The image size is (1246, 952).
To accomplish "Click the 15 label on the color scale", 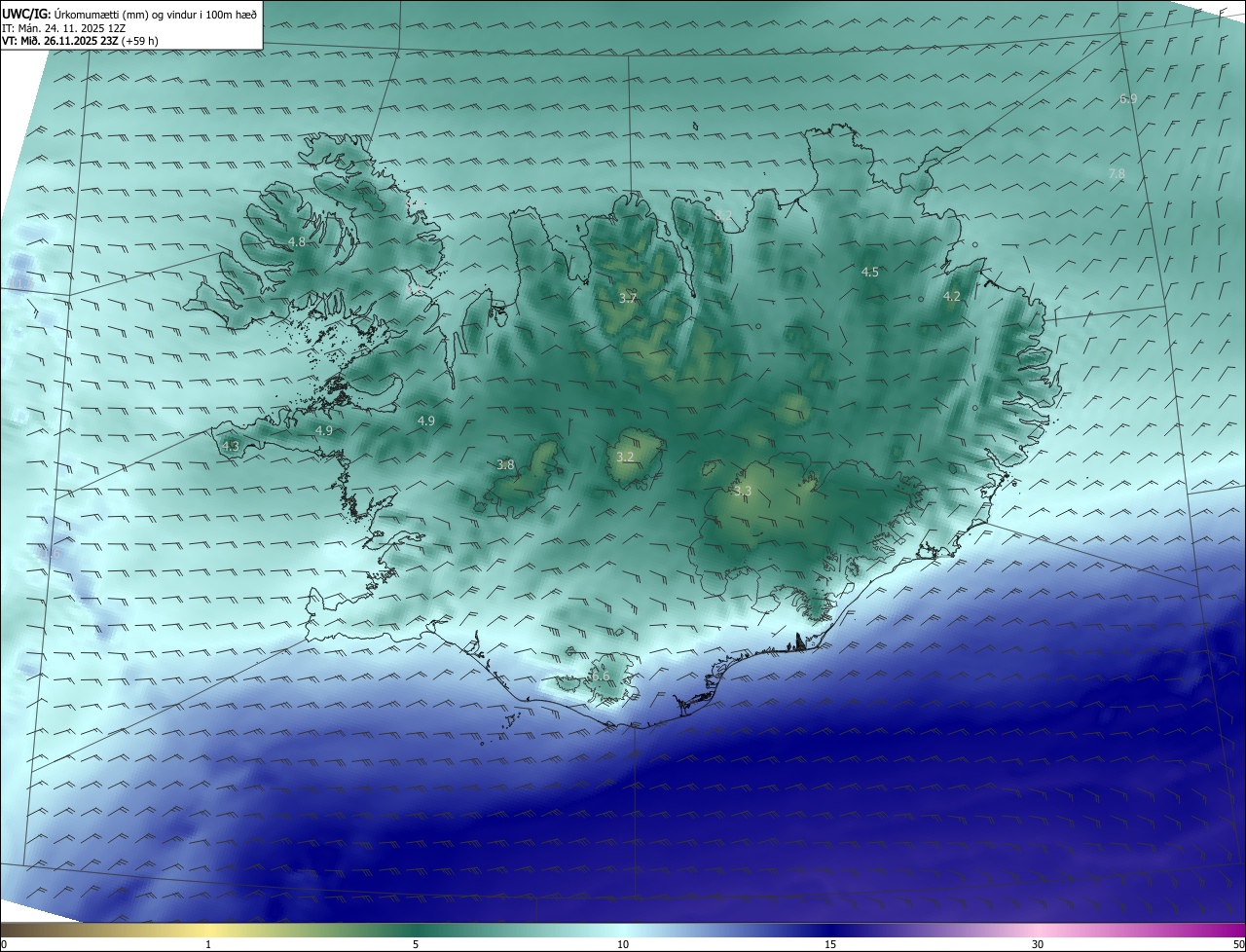I will pos(830,944).
